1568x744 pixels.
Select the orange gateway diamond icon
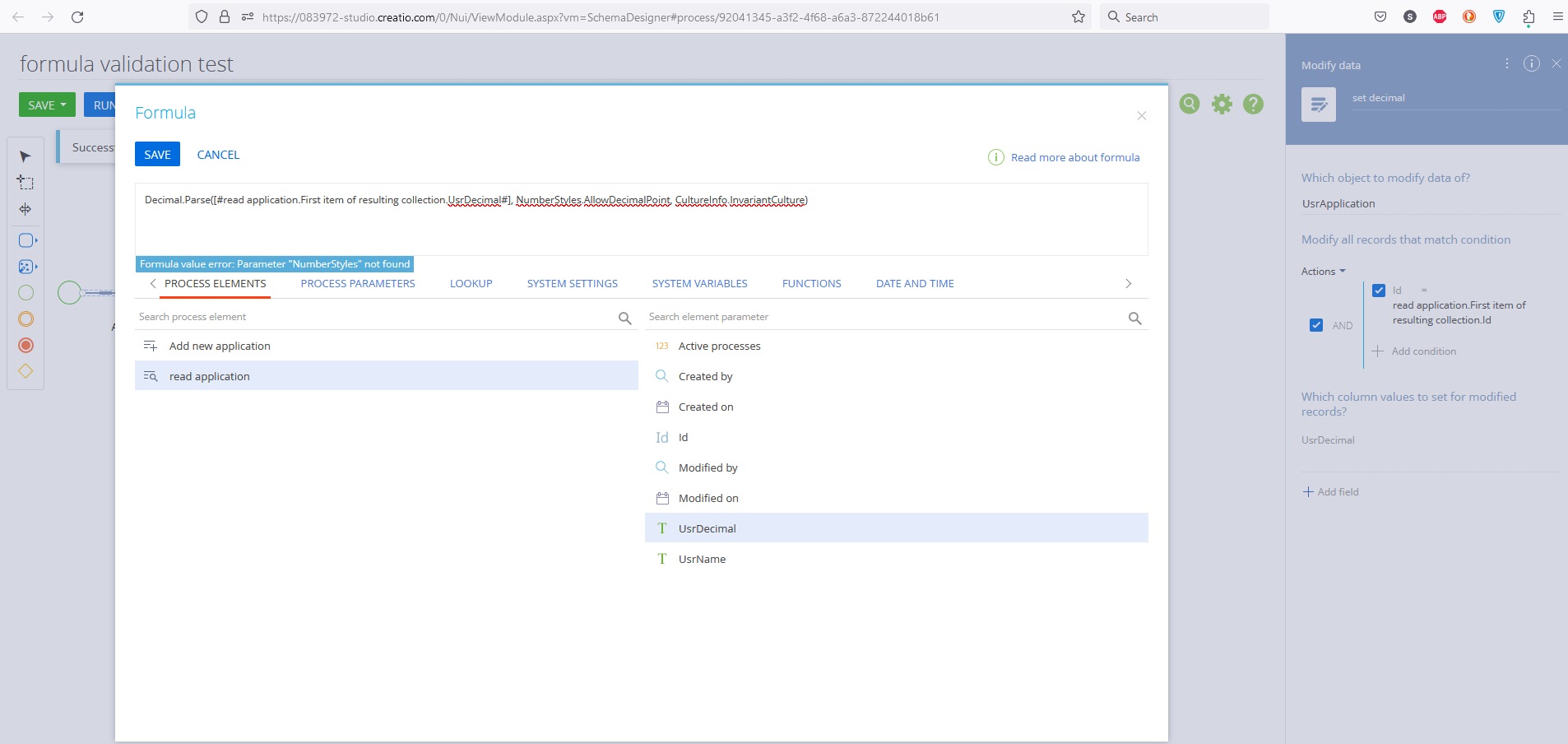click(x=26, y=372)
